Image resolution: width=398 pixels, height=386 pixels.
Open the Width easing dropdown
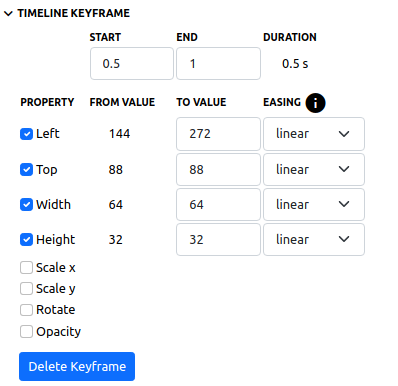314,205
